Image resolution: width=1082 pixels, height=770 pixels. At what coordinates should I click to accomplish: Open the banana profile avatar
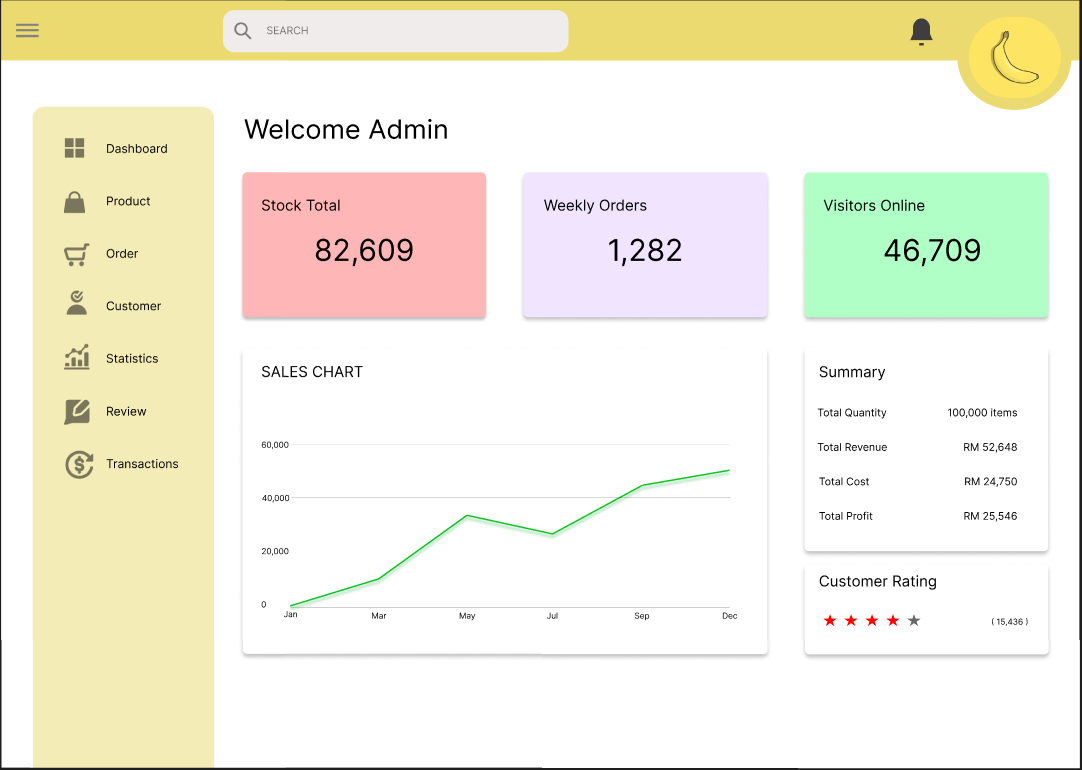(1014, 58)
